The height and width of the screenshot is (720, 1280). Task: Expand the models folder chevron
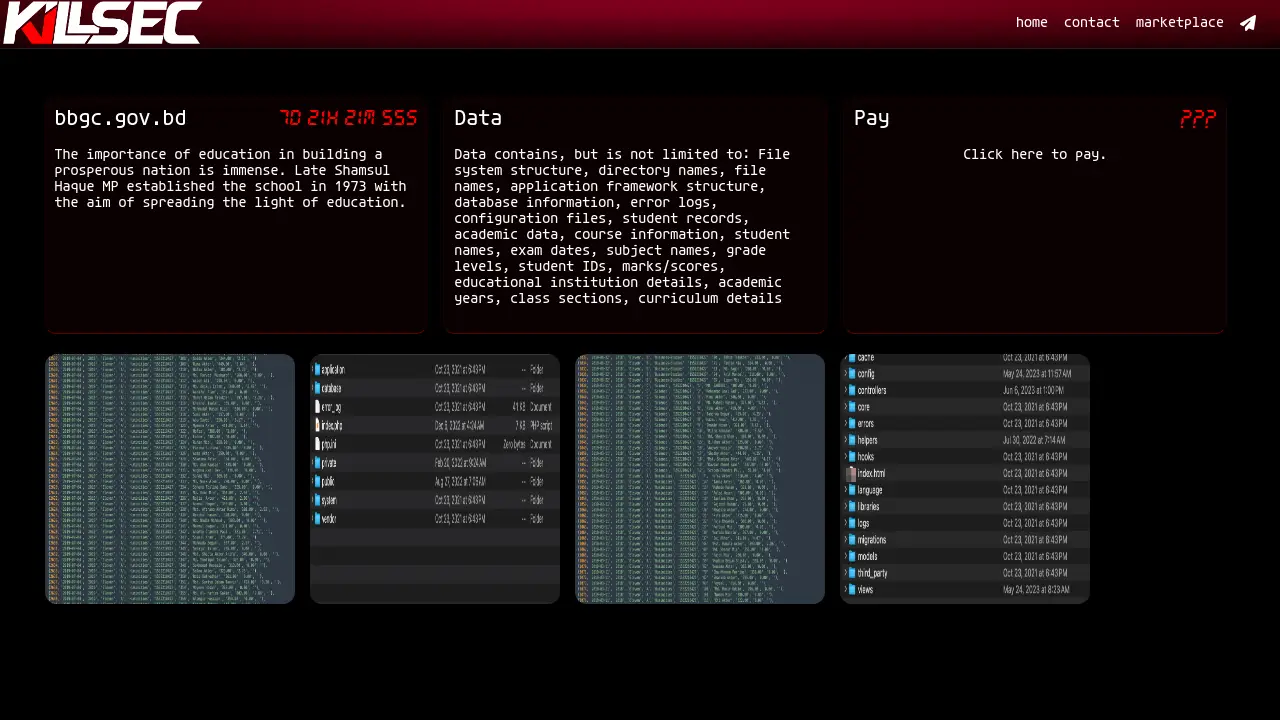[x=845, y=557]
